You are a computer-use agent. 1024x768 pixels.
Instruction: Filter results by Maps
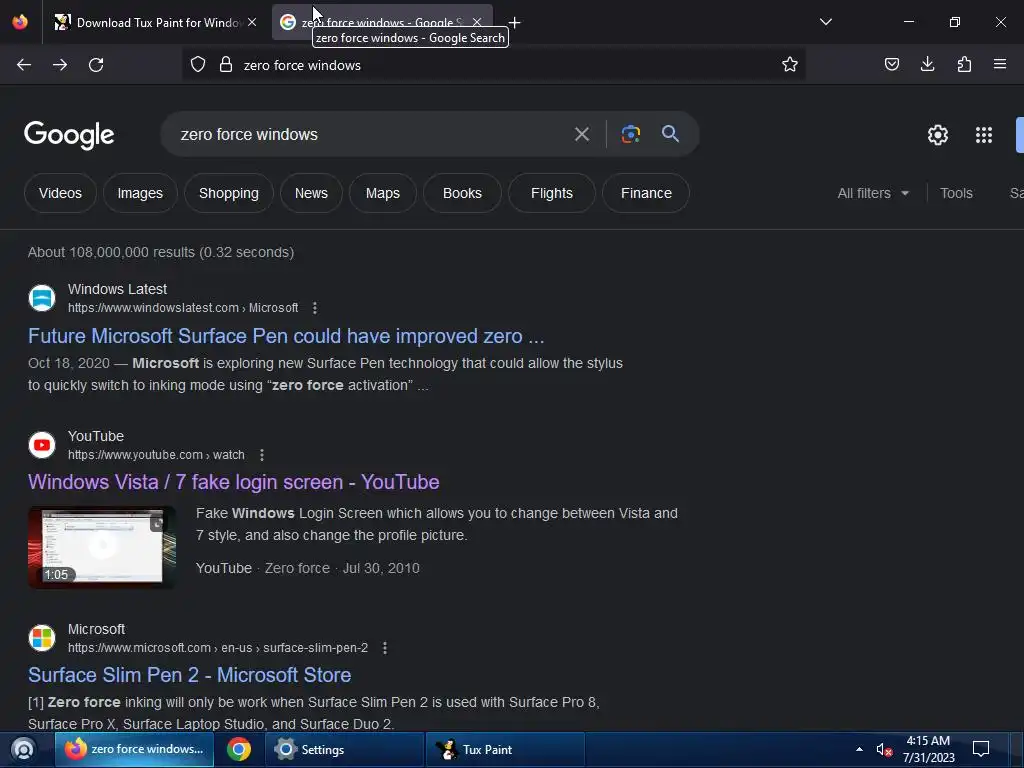click(383, 193)
